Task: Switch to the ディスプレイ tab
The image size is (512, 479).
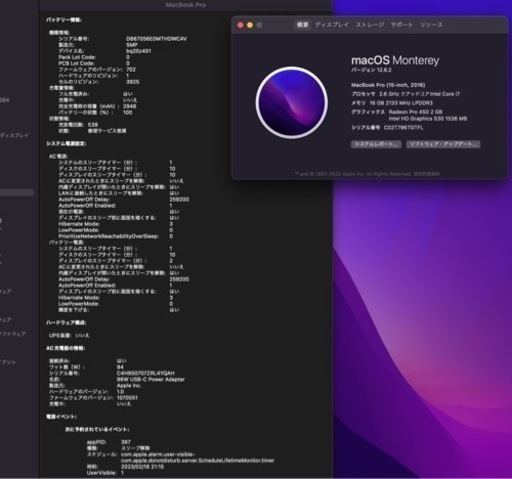Action: [332, 25]
